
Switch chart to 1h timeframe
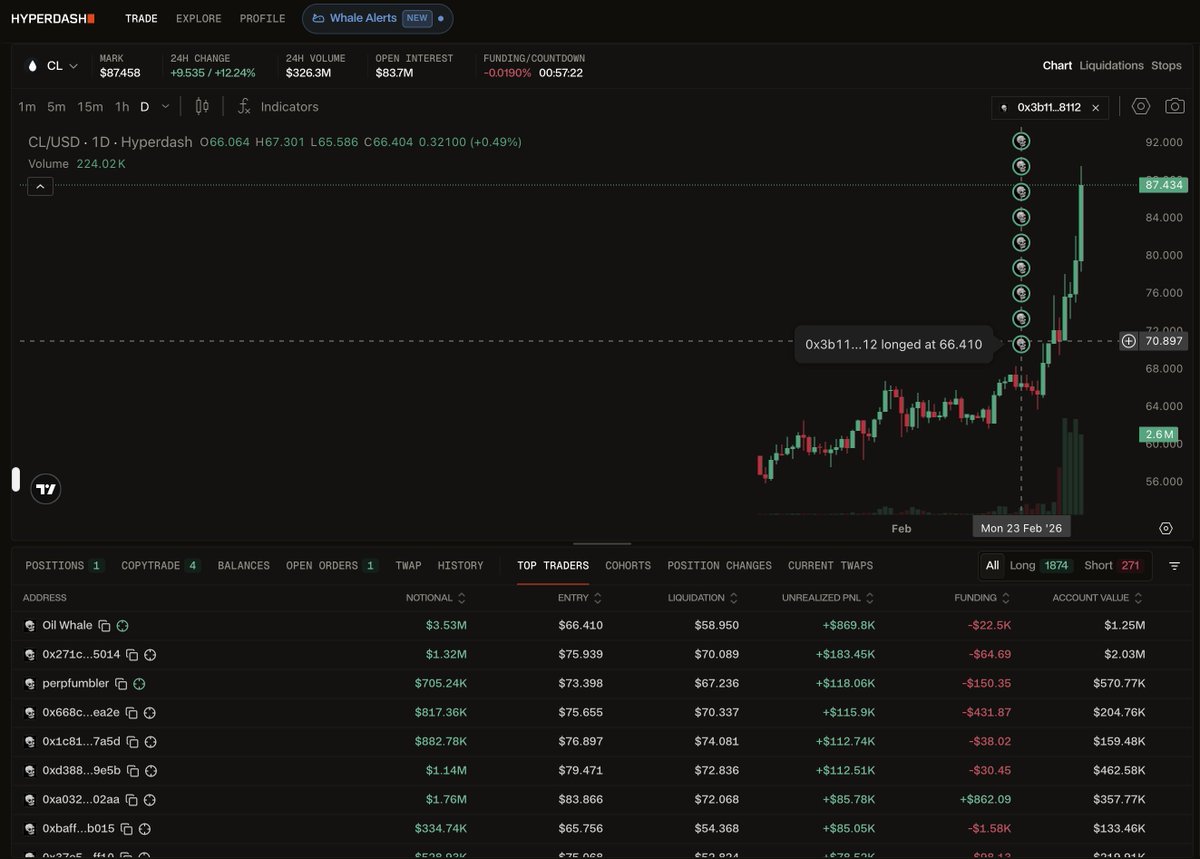tap(122, 106)
